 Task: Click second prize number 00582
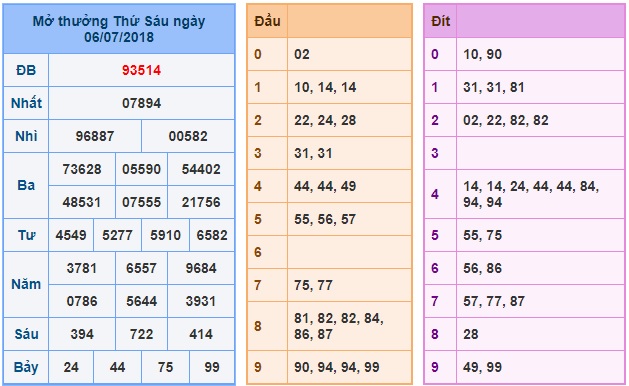pyautogui.click(x=188, y=136)
